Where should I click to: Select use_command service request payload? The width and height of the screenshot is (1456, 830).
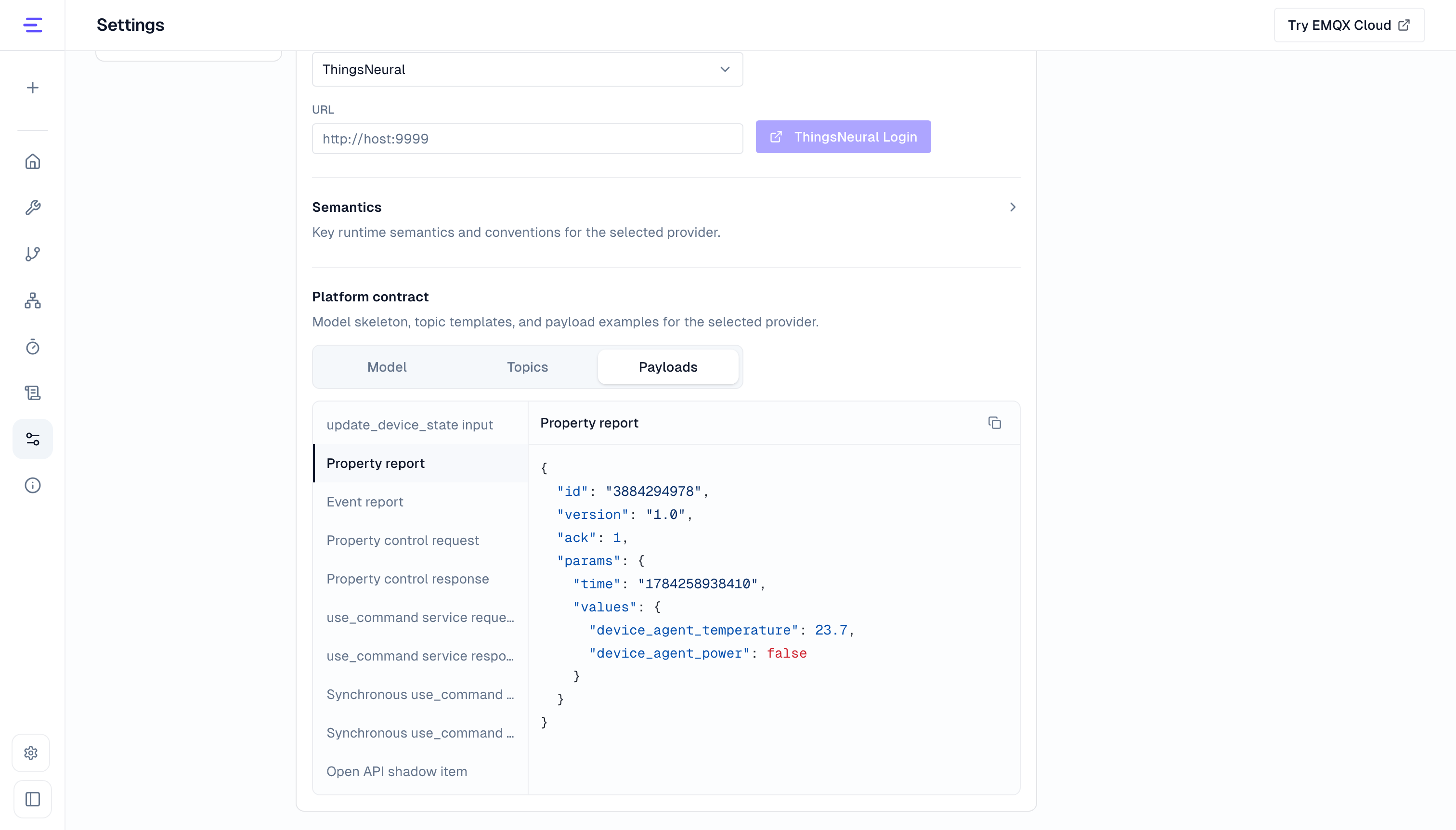pyautogui.click(x=420, y=617)
